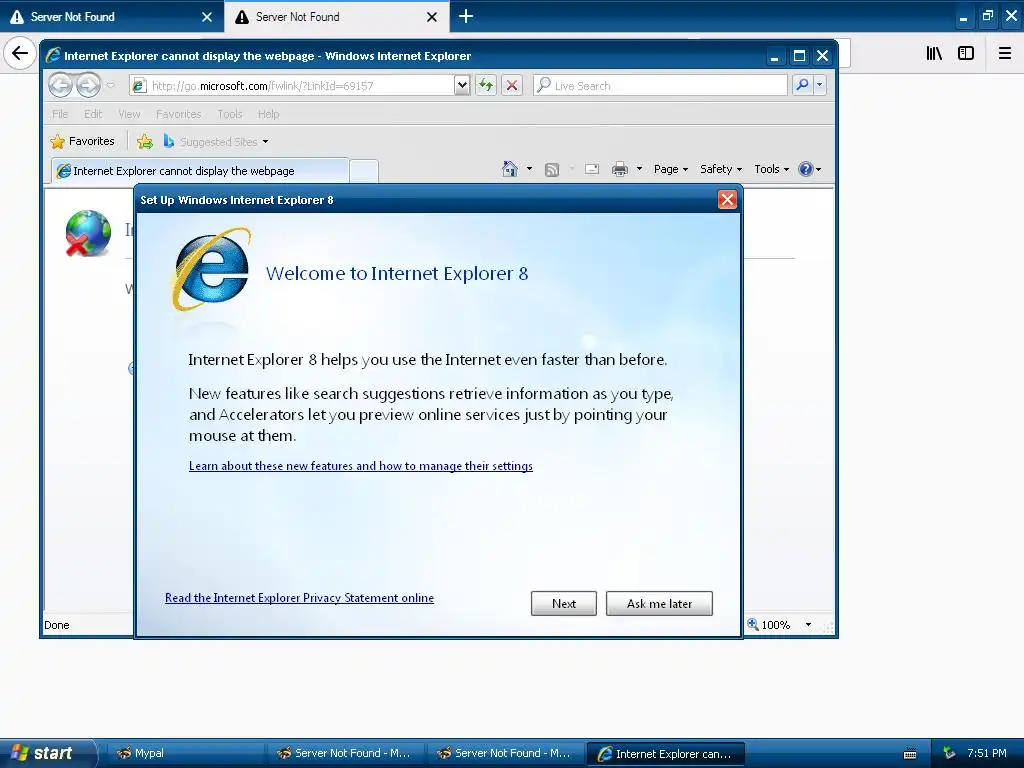This screenshot has width=1024, height=768.
Task: Open the IE recent pages dropdown arrow
Action: click(110, 85)
